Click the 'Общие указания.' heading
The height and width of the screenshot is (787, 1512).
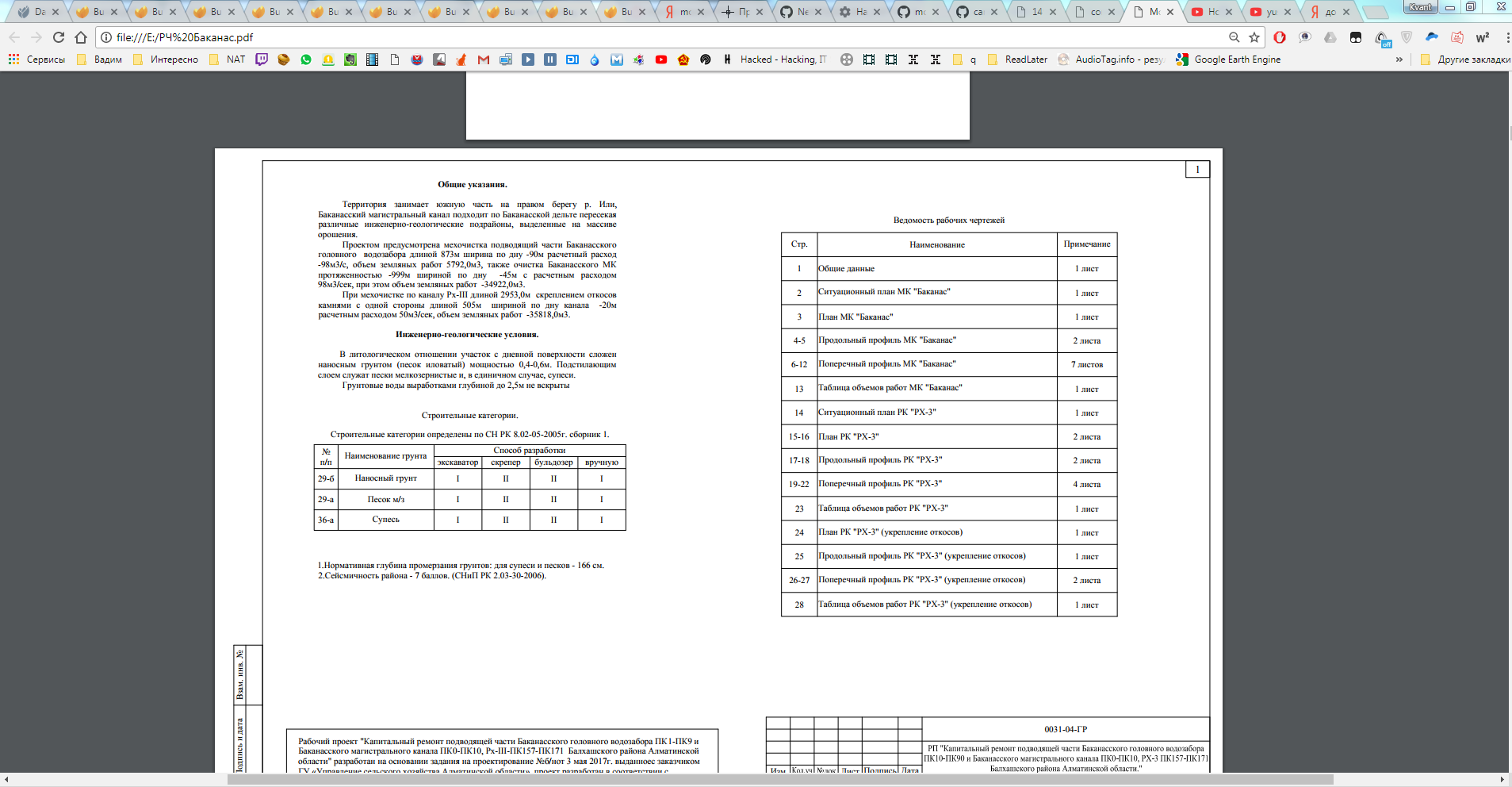click(x=472, y=184)
